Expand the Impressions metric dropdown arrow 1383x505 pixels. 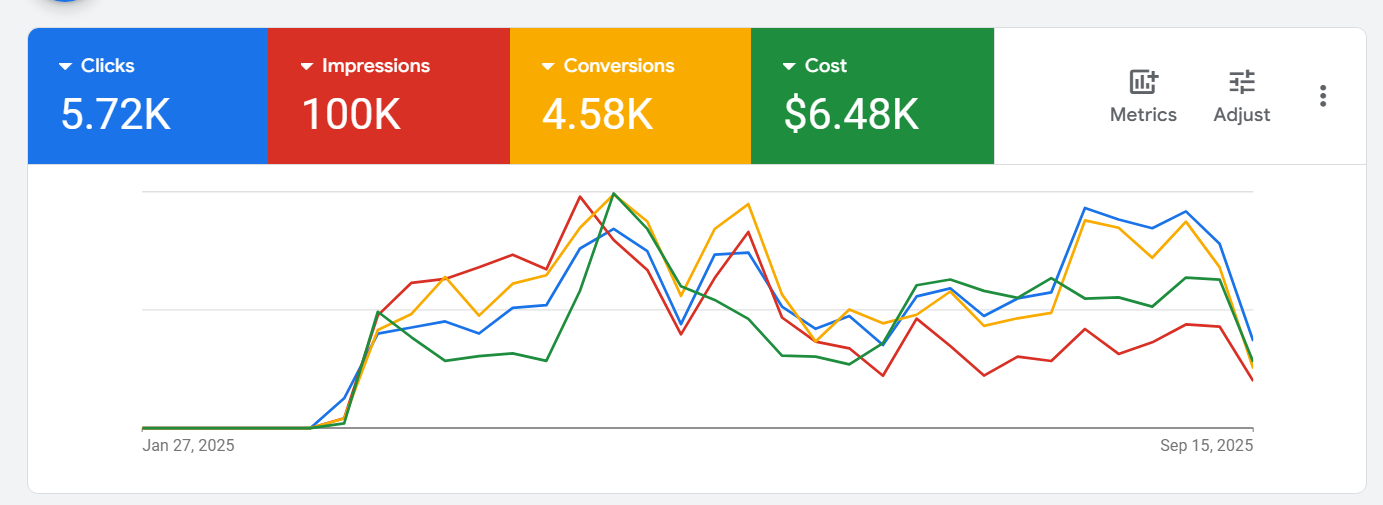point(307,67)
